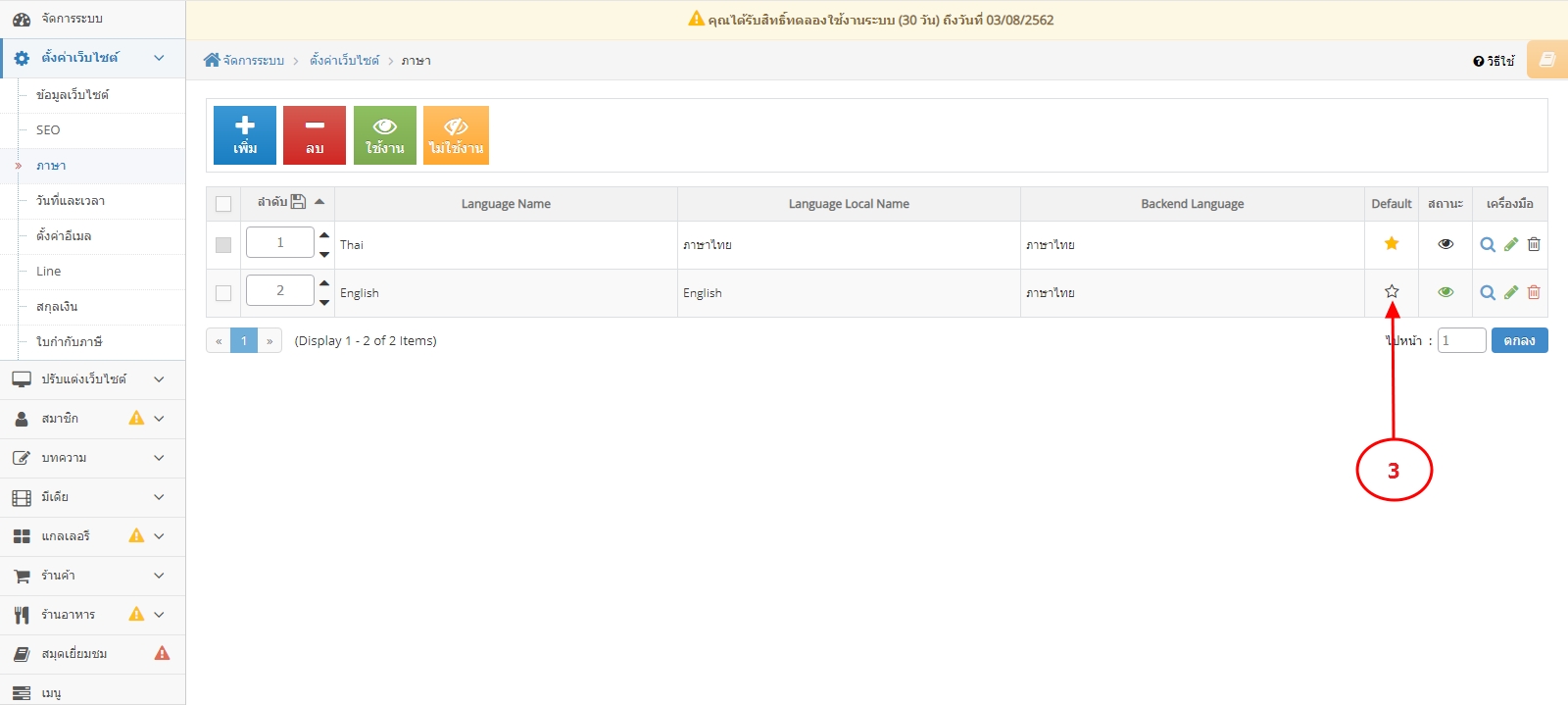Image resolution: width=1568 pixels, height=705 pixels.
Task: Click the ตกลง confirm button
Action: [1519, 340]
